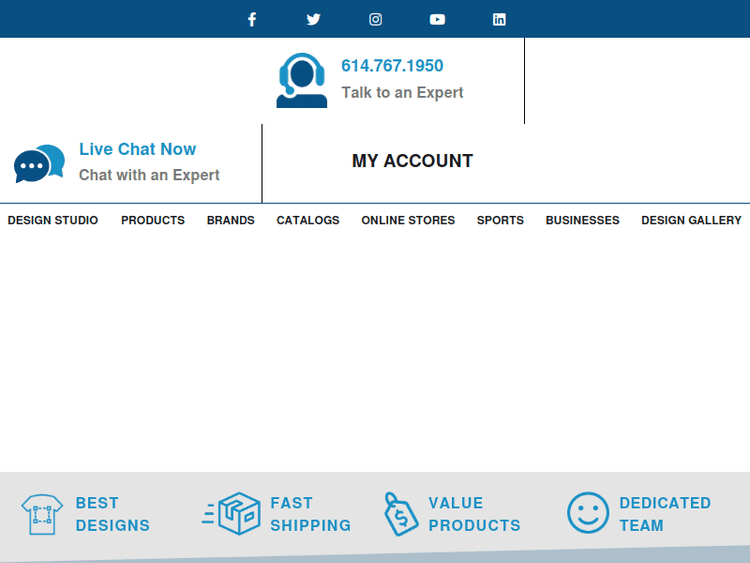Click the Dedicated Team smiley icon

pos(588,513)
